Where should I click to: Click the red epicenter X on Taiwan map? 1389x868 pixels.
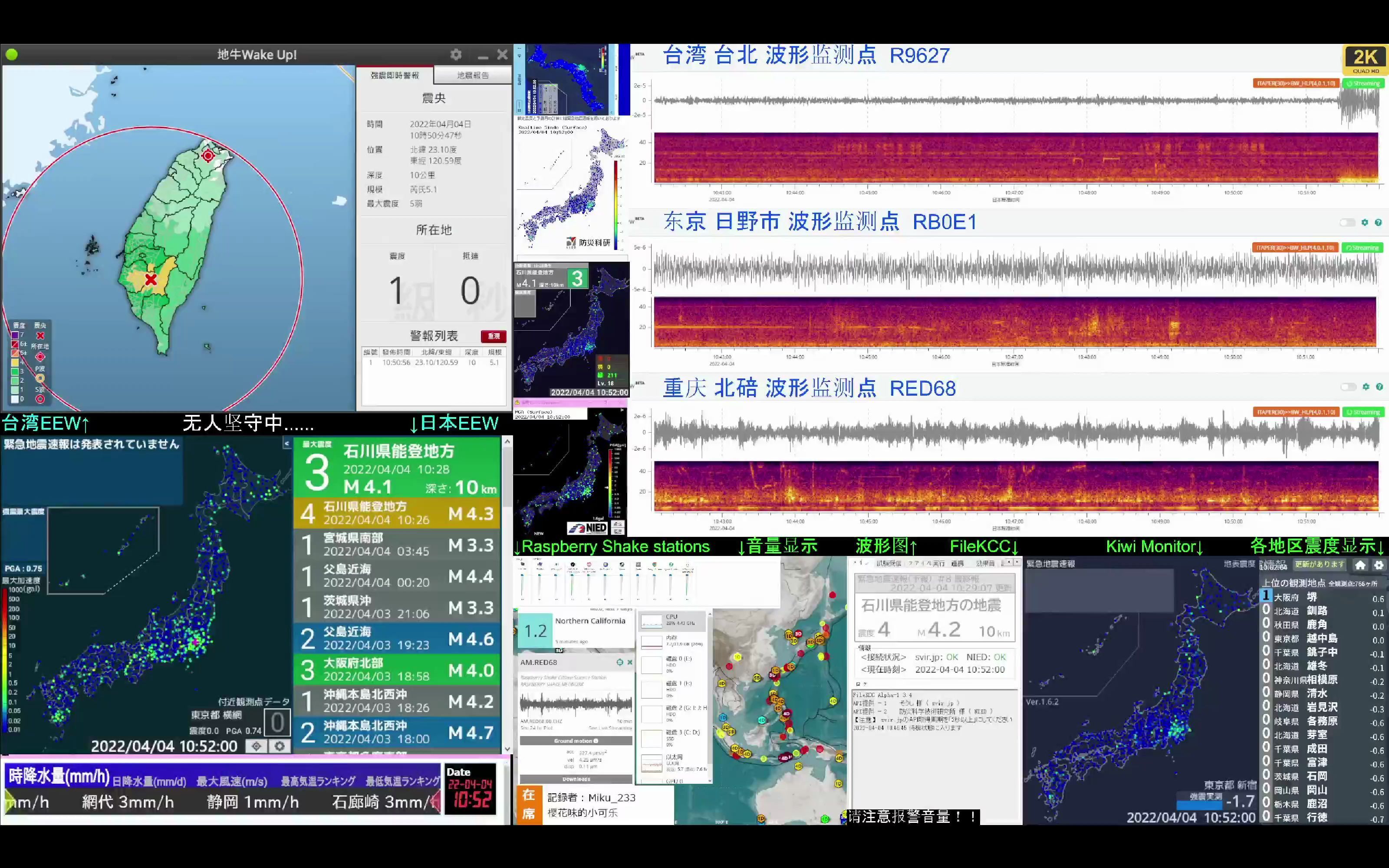(151, 279)
